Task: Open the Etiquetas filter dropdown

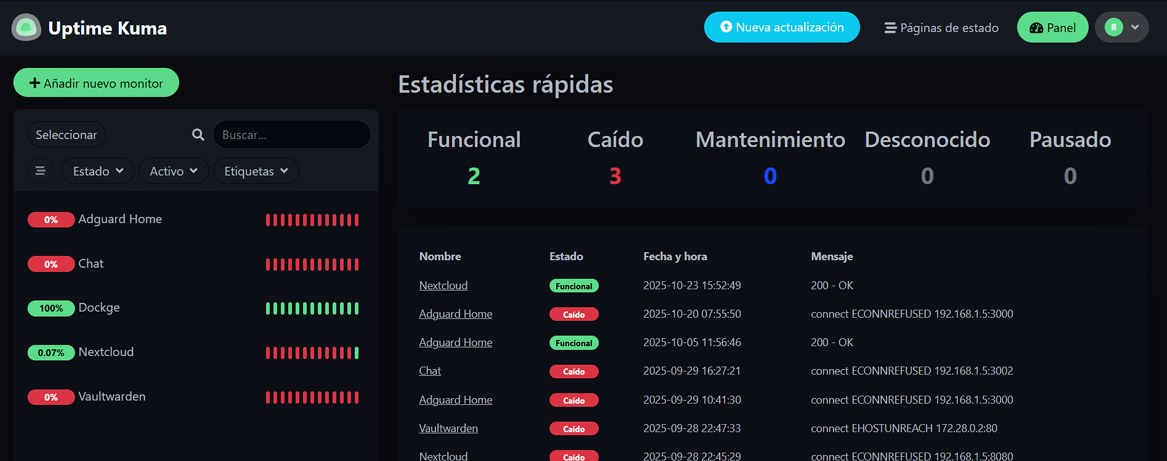Action: pos(256,171)
